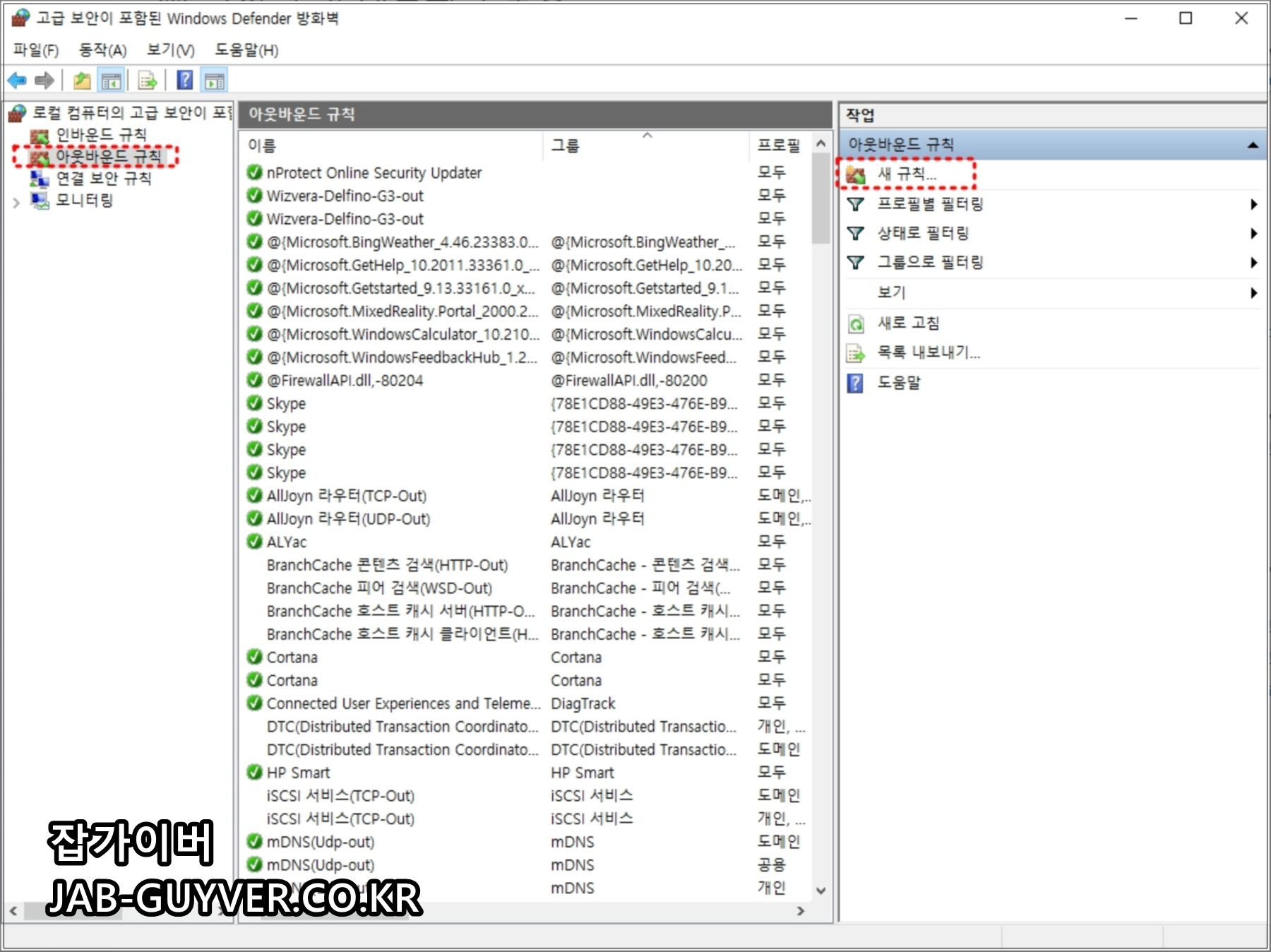Screen dimensions: 1271x952
Task: Select the BranchCache 피어 검색(WSD-Out) rule
Action: (x=526, y=588)
